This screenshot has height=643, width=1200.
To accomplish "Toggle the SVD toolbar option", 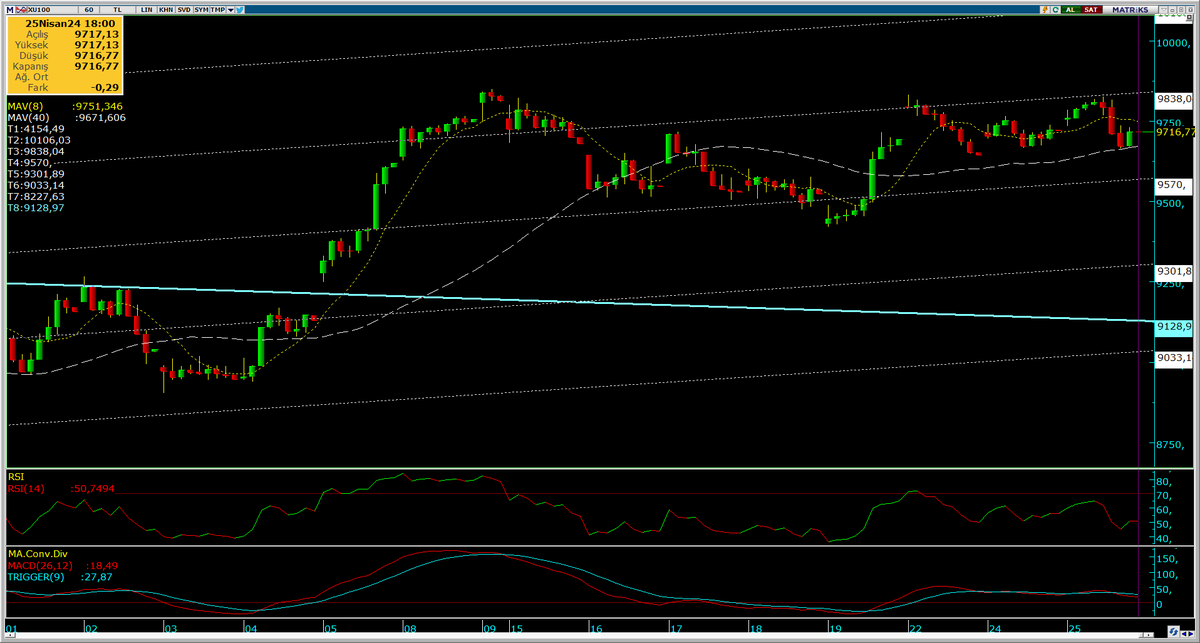I will click(184, 10).
